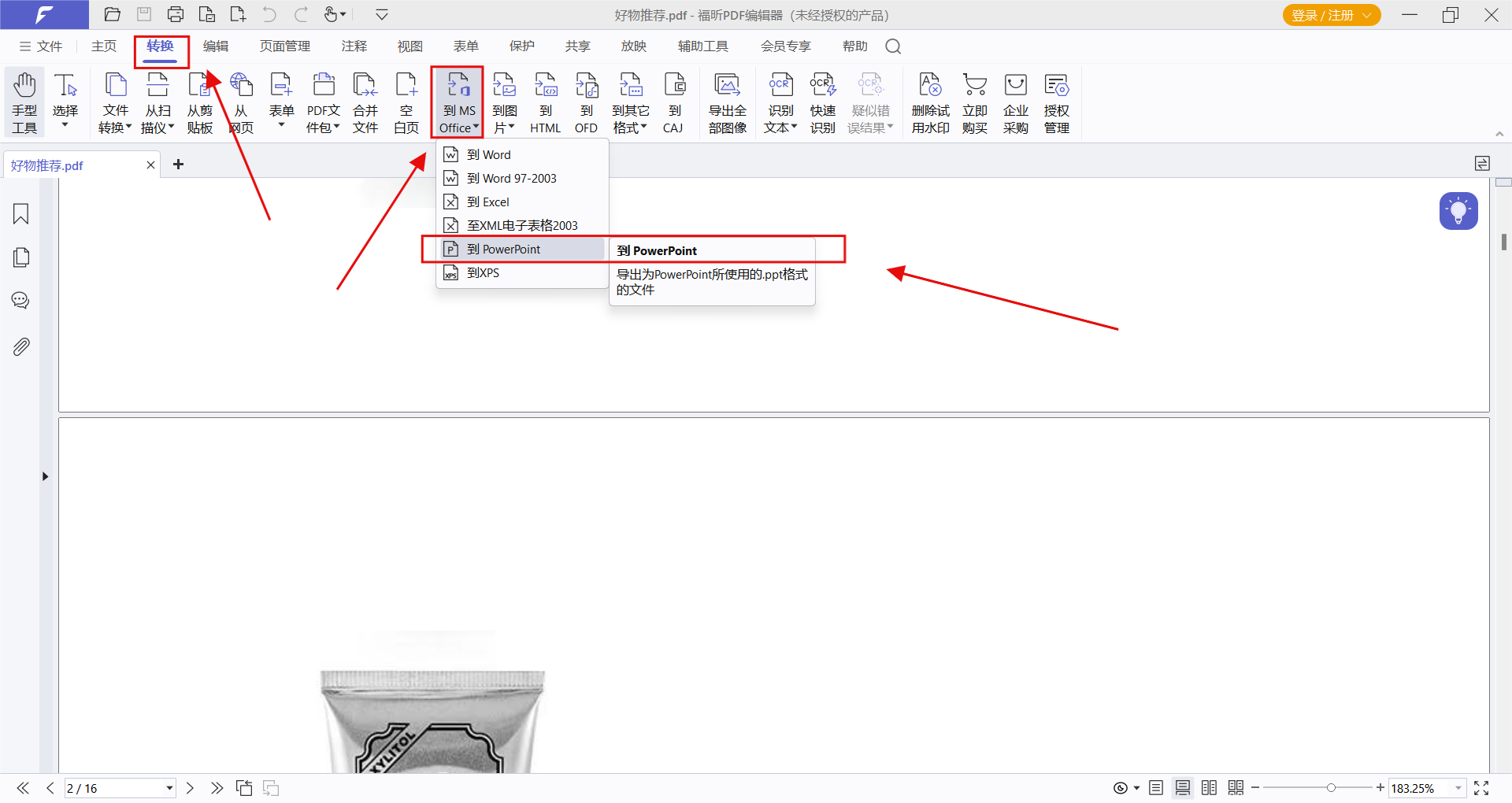Switch to continuous page view mode
The width and height of the screenshot is (1512, 803).
click(x=1183, y=787)
